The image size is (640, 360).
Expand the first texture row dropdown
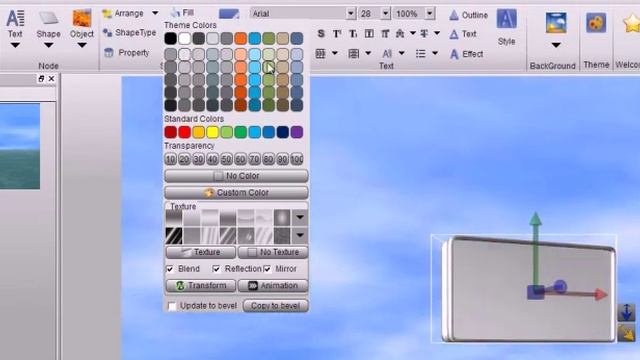300,218
